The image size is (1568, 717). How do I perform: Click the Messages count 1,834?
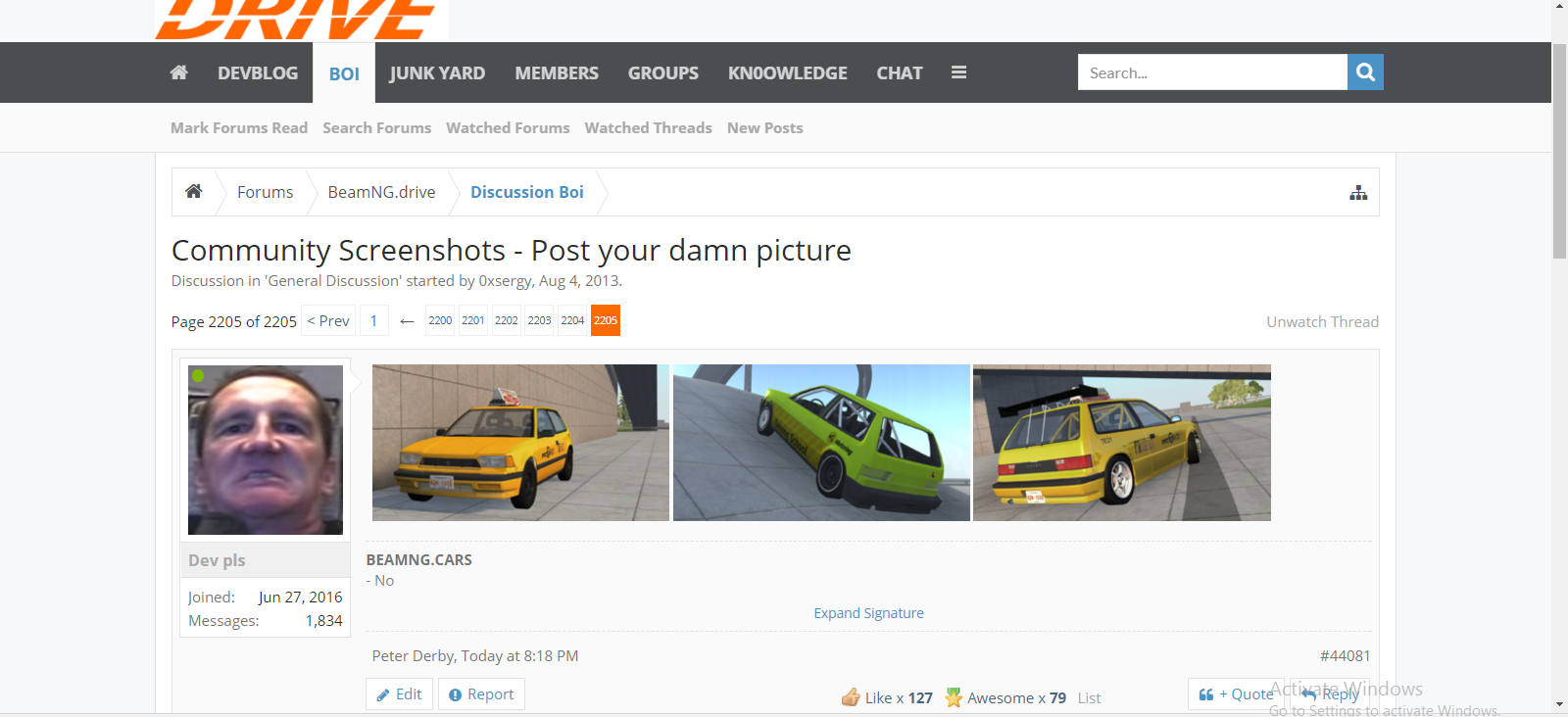tap(323, 621)
